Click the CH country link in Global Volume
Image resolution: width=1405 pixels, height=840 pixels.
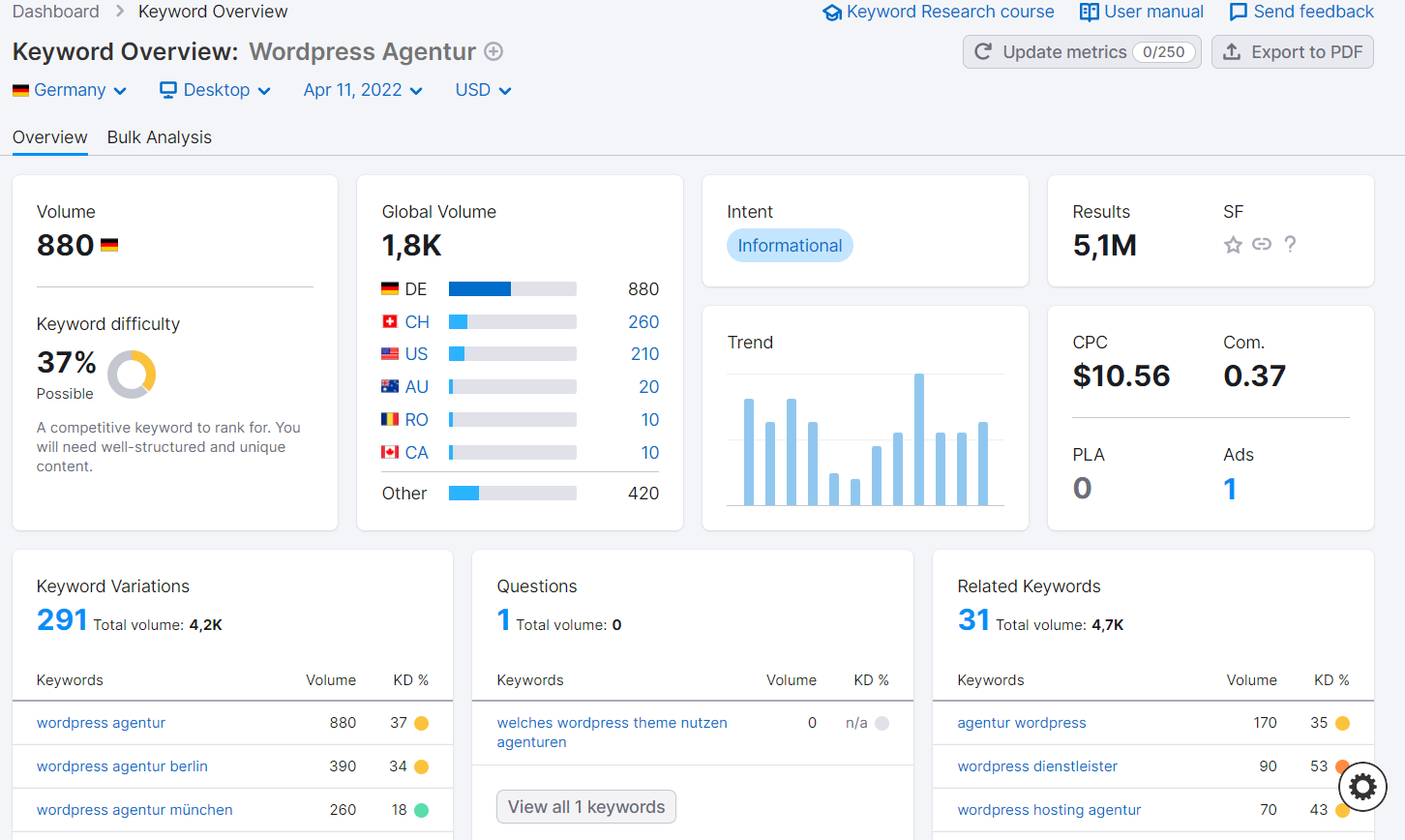tap(417, 322)
